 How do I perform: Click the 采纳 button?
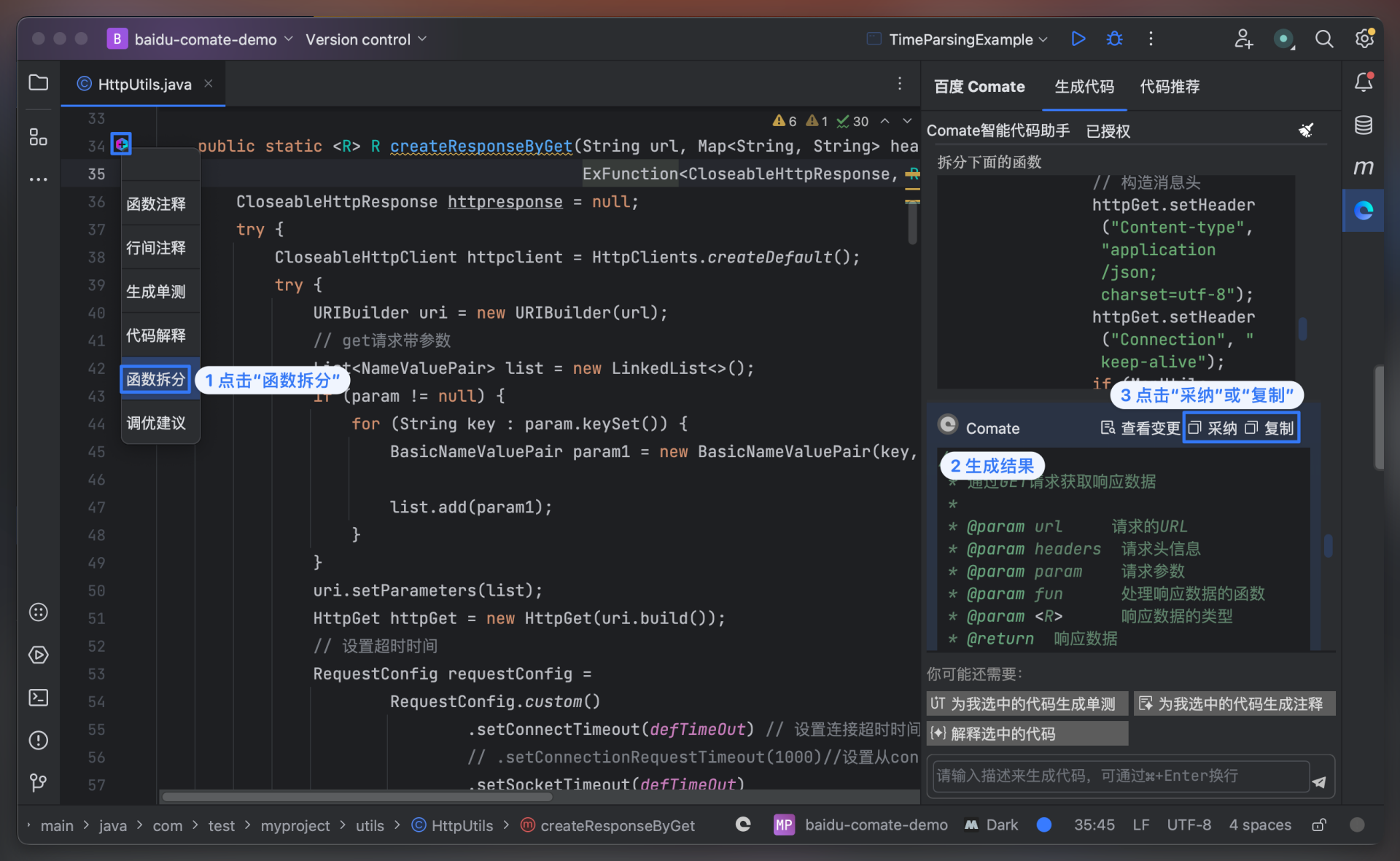(x=1213, y=428)
